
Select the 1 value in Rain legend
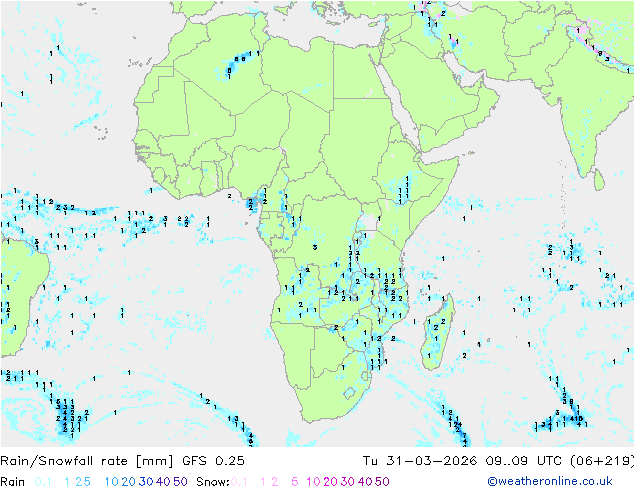click(x=67, y=482)
